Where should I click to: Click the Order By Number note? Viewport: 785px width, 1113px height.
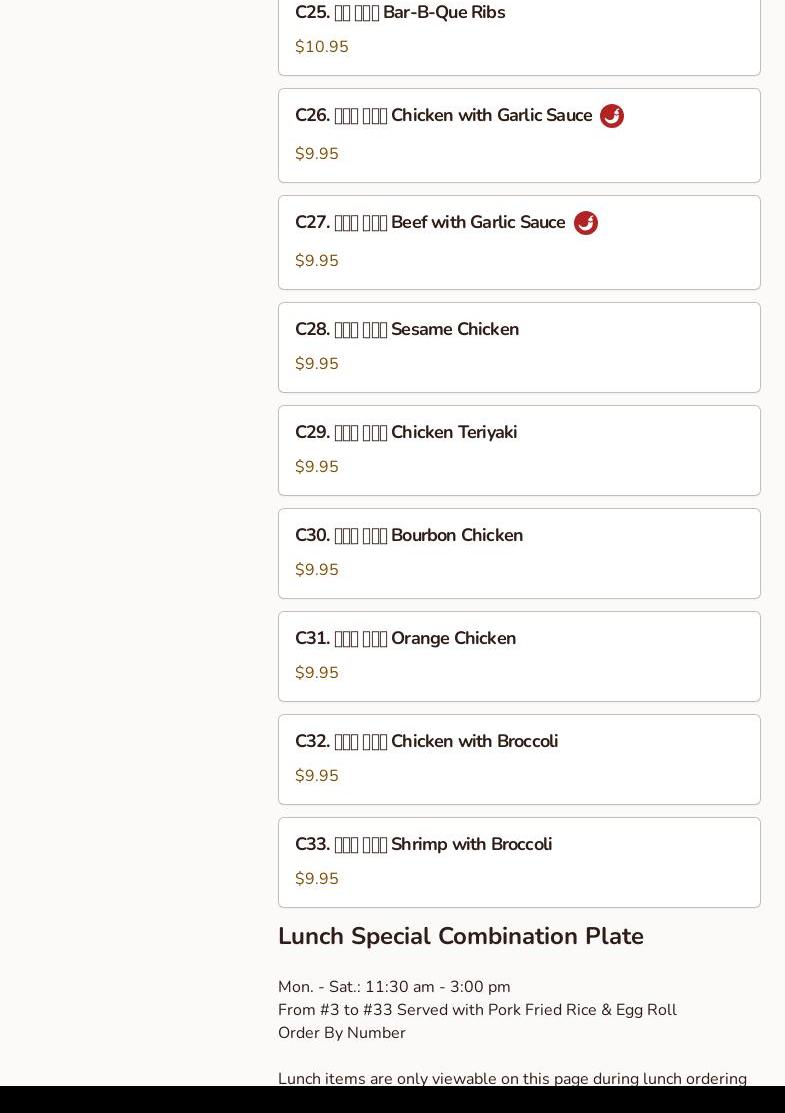point(341,1033)
